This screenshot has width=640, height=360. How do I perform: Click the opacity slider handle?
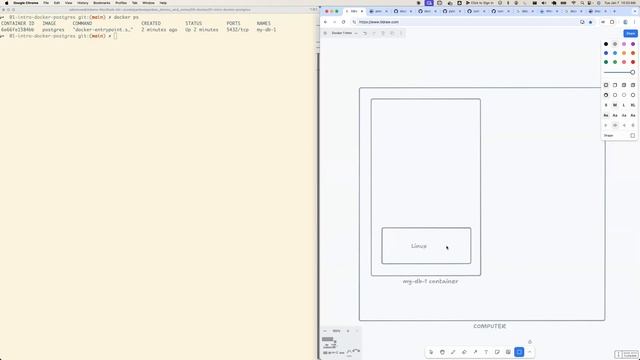coord(633,72)
